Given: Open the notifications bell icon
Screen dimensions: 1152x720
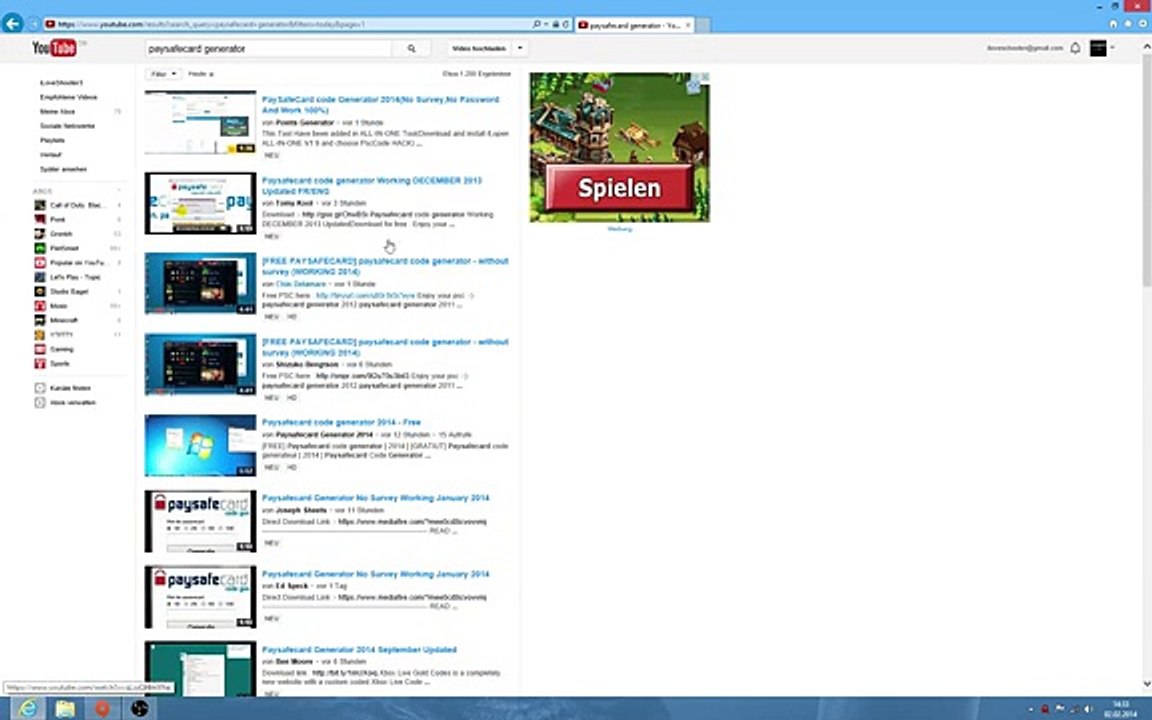Looking at the screenshot, I should (1076, 48).
